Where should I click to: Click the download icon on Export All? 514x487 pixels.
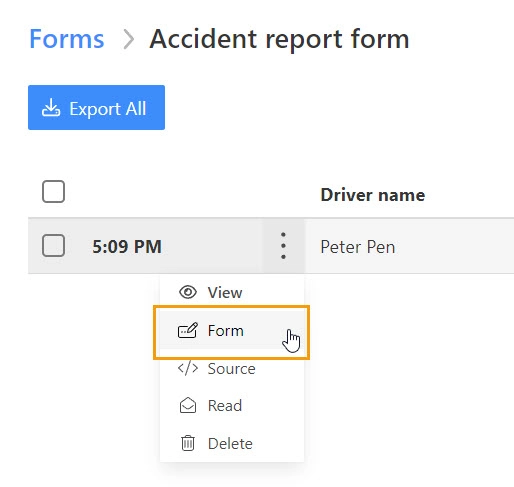point(51,107)
